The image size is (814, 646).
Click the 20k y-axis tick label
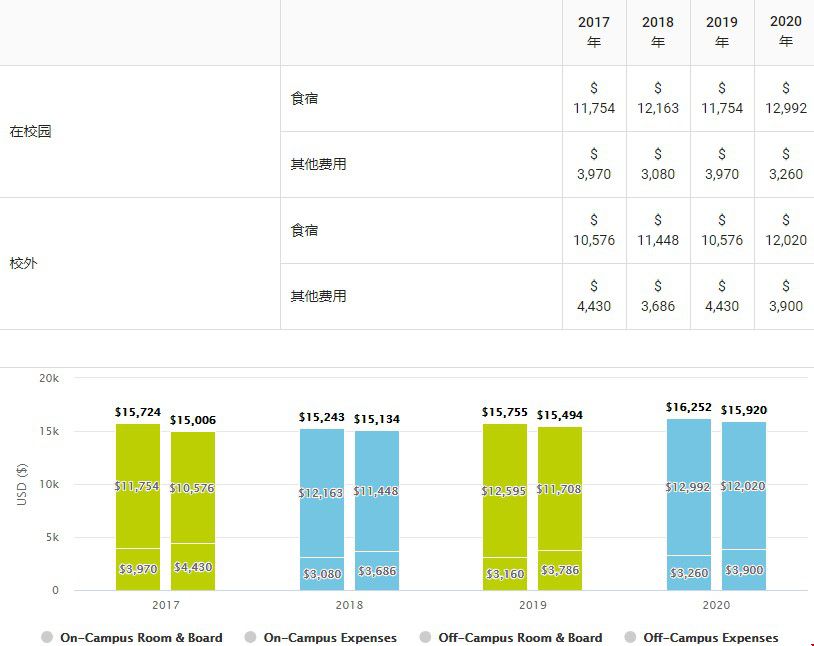pos(49,378)
